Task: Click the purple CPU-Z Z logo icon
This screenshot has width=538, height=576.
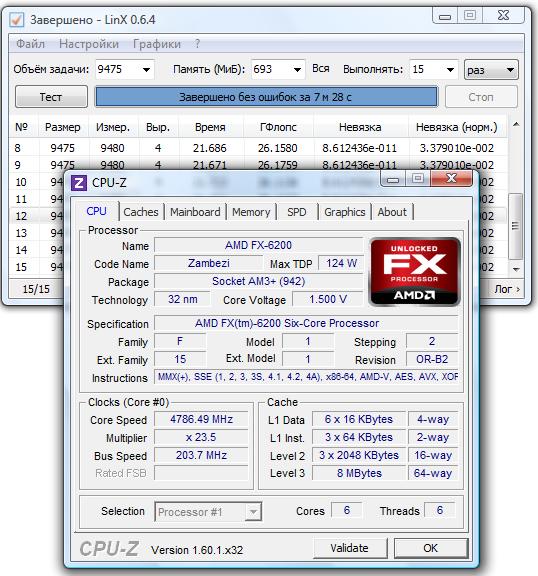Action: pos(79,183)
